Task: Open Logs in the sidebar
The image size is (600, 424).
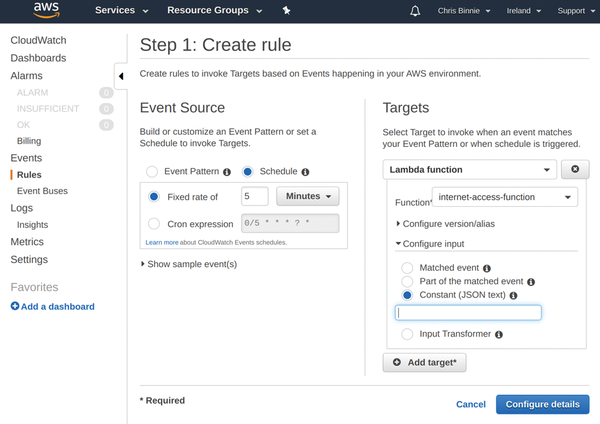Action: point(22,208)
